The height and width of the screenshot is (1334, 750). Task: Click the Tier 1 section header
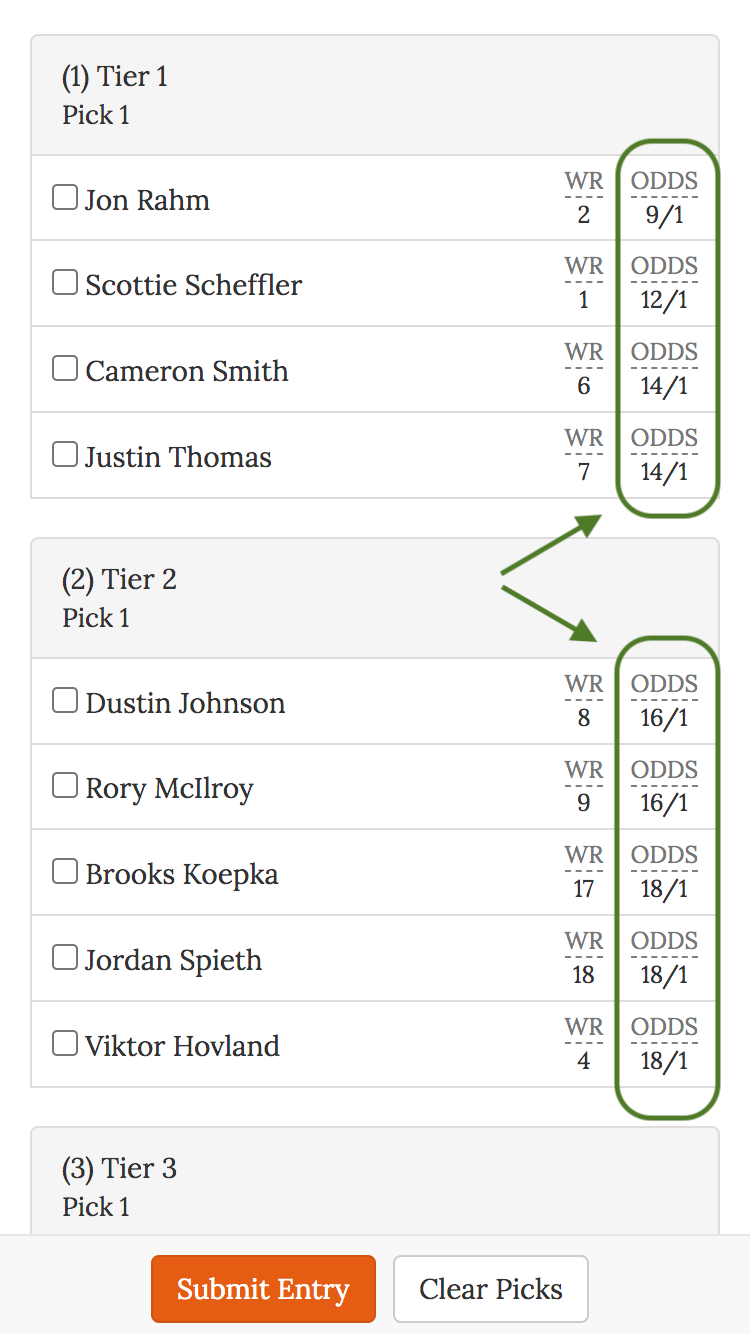coord(115,77)
